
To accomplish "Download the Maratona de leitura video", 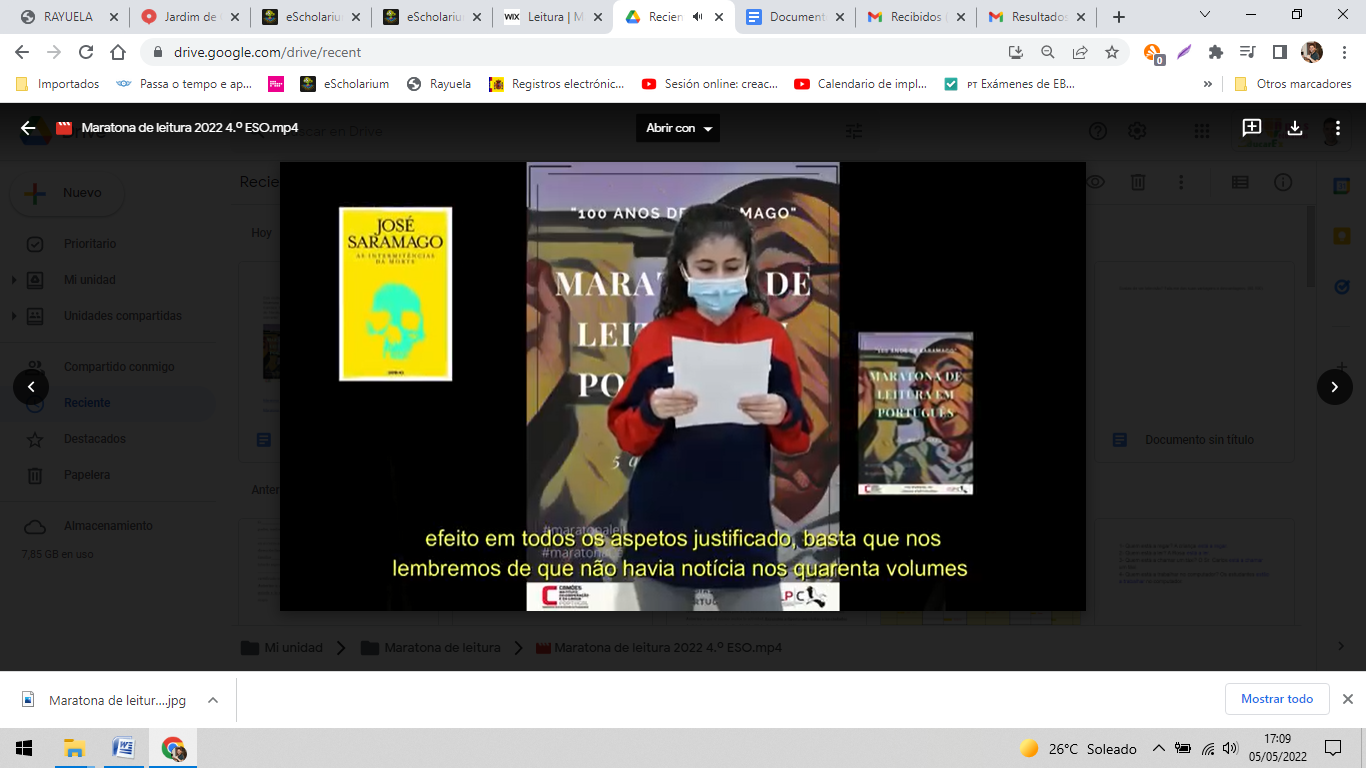I will point(1295,128).
